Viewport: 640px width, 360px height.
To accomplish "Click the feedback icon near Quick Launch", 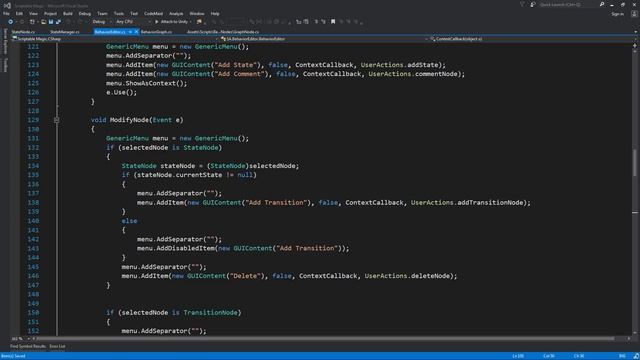I will pyautogui.click(x=533, y=4).
